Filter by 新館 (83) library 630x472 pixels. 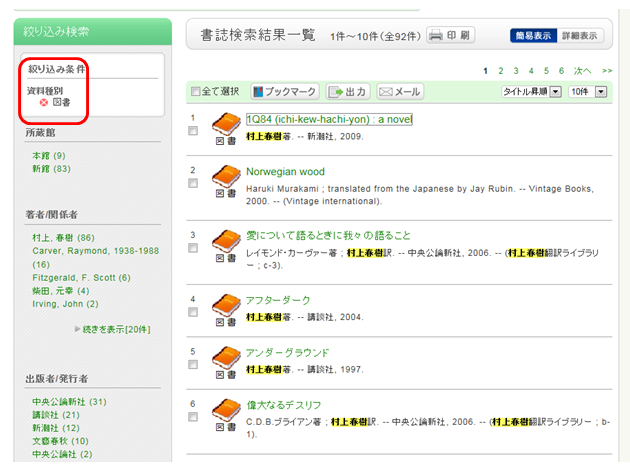click(51, 169)
